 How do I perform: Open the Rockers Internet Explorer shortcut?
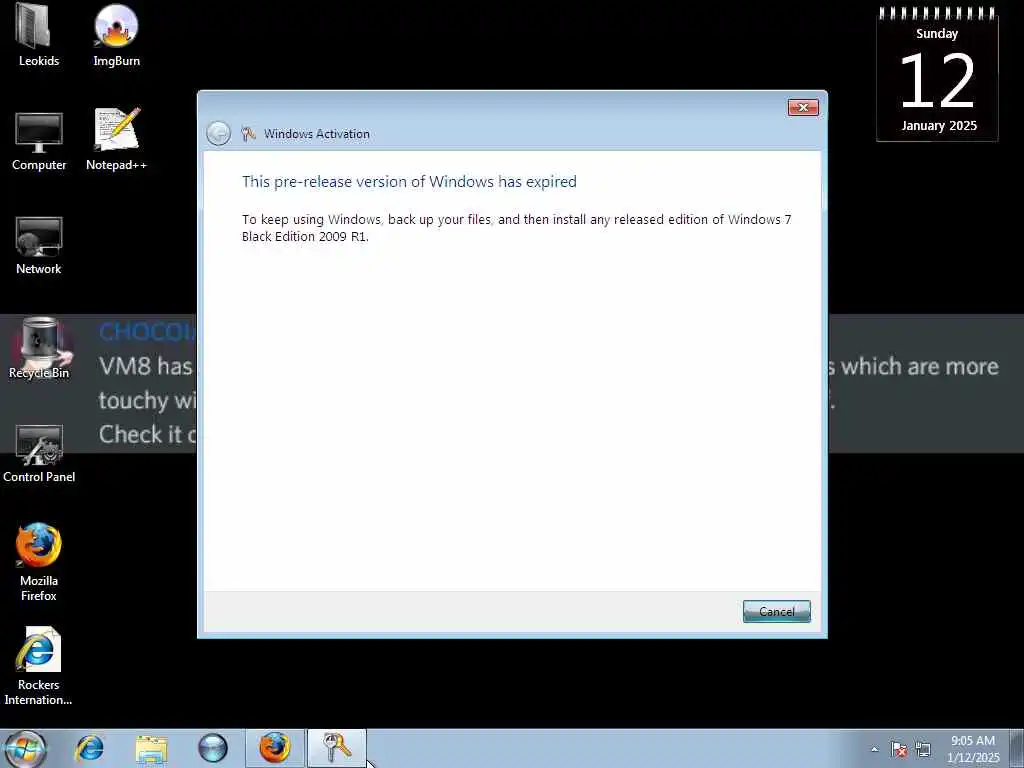[x=39, y=666]
